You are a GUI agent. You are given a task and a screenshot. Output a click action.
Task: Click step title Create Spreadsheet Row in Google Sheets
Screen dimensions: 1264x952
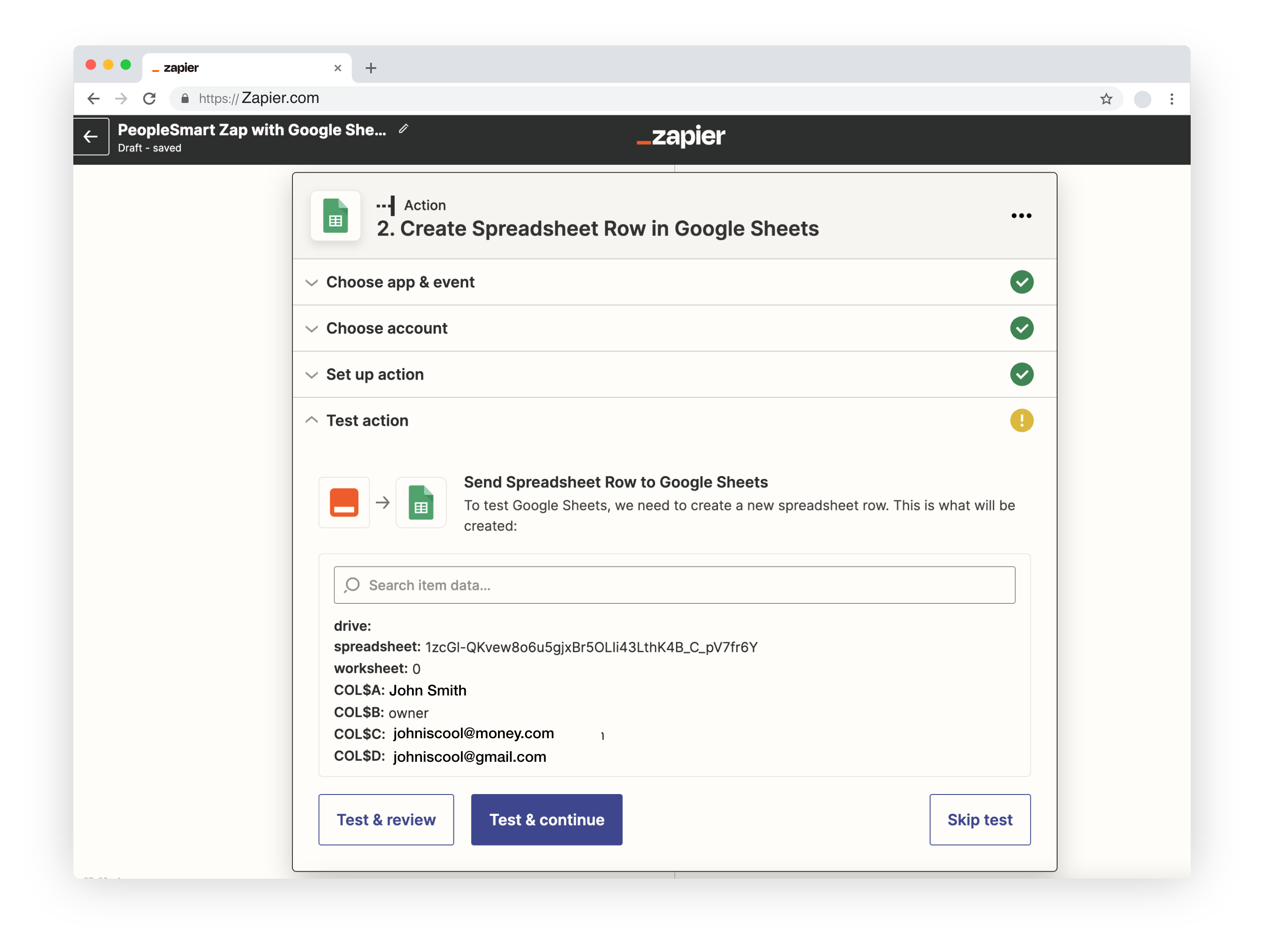(598, 229)
